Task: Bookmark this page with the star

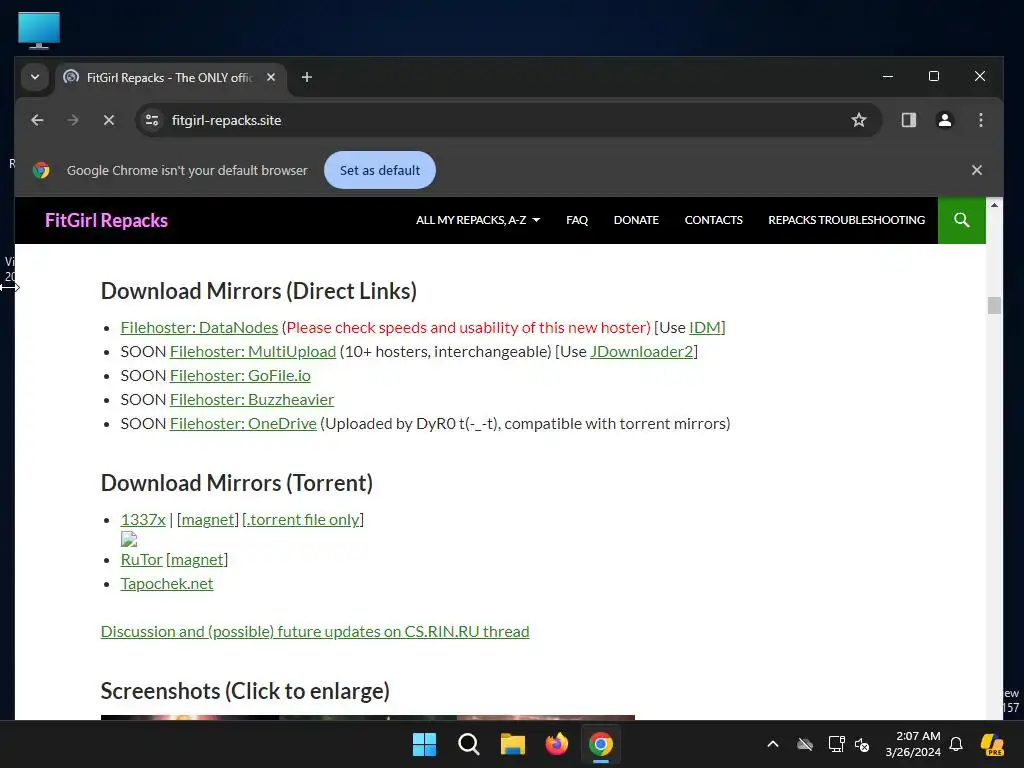Action: tap(859, 120)
